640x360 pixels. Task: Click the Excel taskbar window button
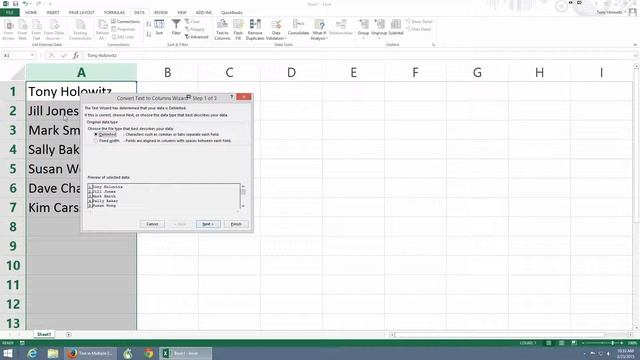(x=186, y=353)
